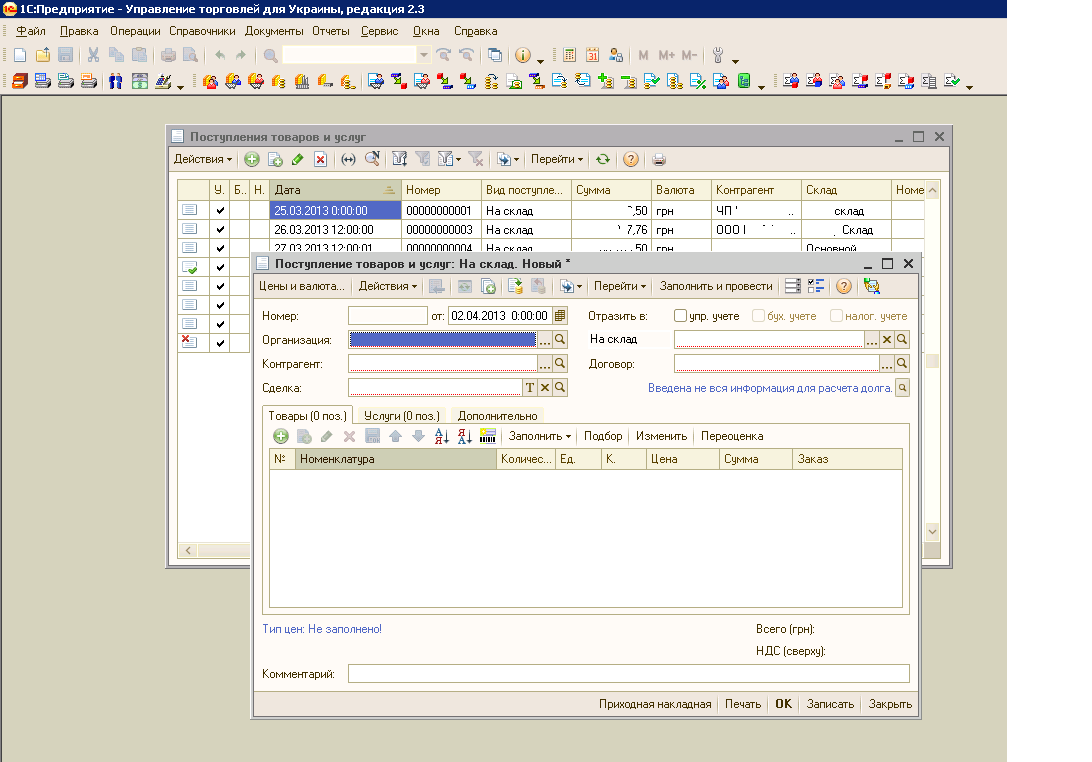Click the red X mark-for-deletion icon in list toolbar
This screenshot has height=762, width=1092.
(x=320, y=160)
